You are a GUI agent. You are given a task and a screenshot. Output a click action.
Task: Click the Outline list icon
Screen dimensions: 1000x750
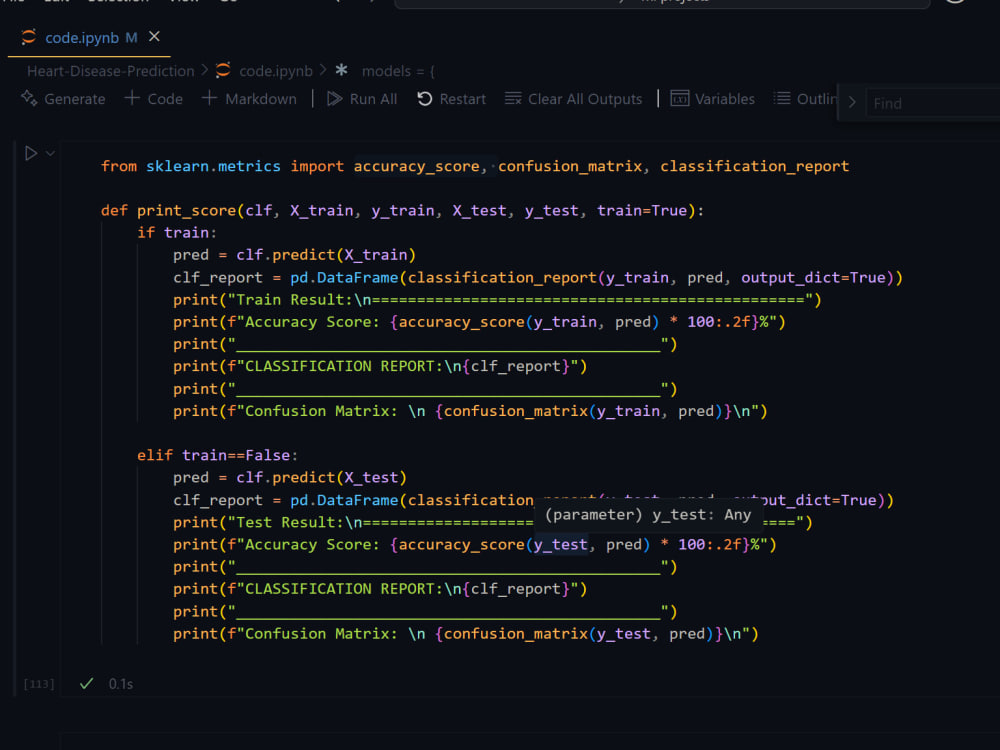click(x=782, y=99)
